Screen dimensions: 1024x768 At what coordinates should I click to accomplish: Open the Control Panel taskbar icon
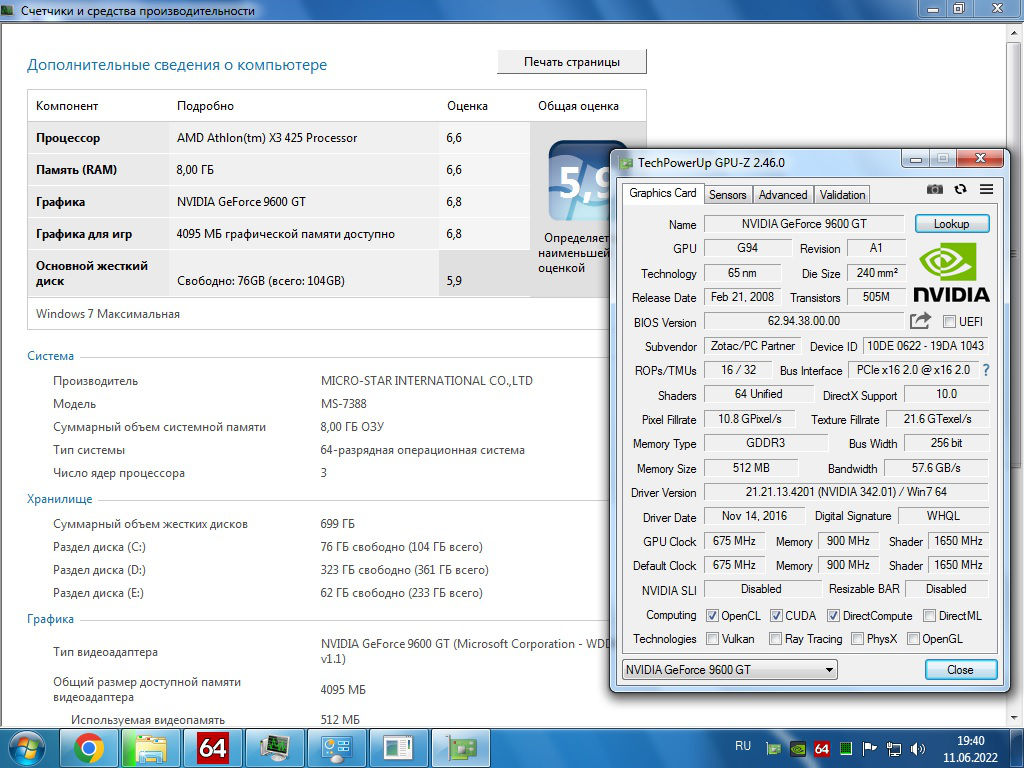click(336, 748)
